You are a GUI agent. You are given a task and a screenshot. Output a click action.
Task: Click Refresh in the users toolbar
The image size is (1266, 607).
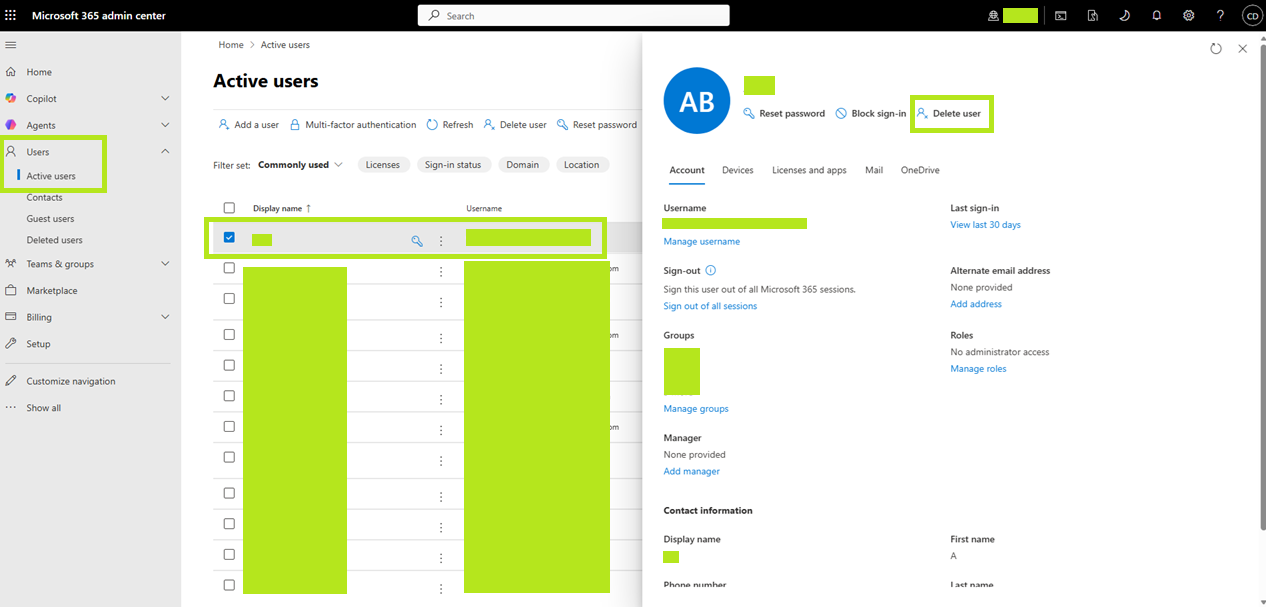point(450,125)
